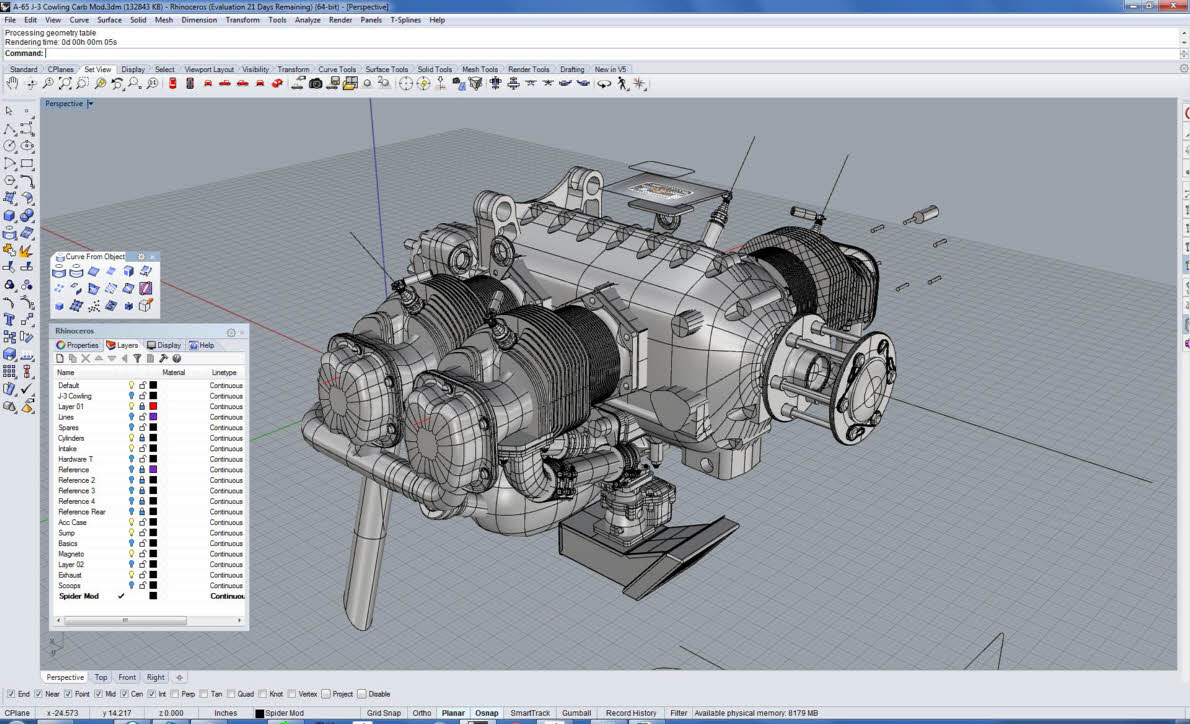Open the File menu
Image resolution: width=1190 pixels, height=724 pixels.
[10, 20]
